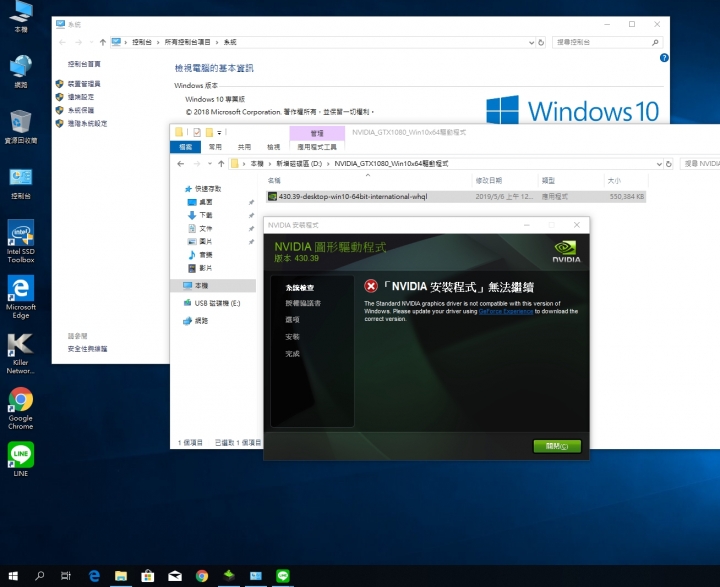Screen dimensions: 720x587
Task: Open address history dropdown in File Explorer
Action: (659, 164)
